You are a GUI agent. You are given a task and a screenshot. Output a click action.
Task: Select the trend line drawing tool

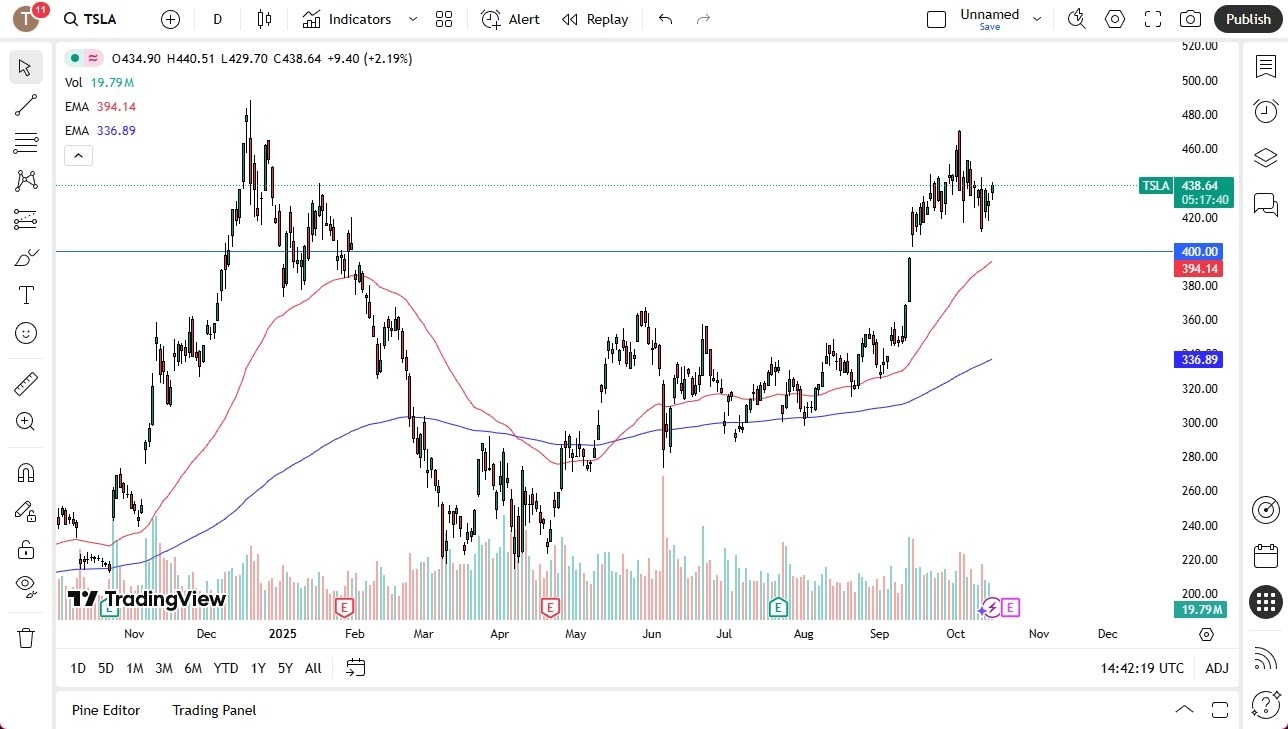click(x=25, y=105)
